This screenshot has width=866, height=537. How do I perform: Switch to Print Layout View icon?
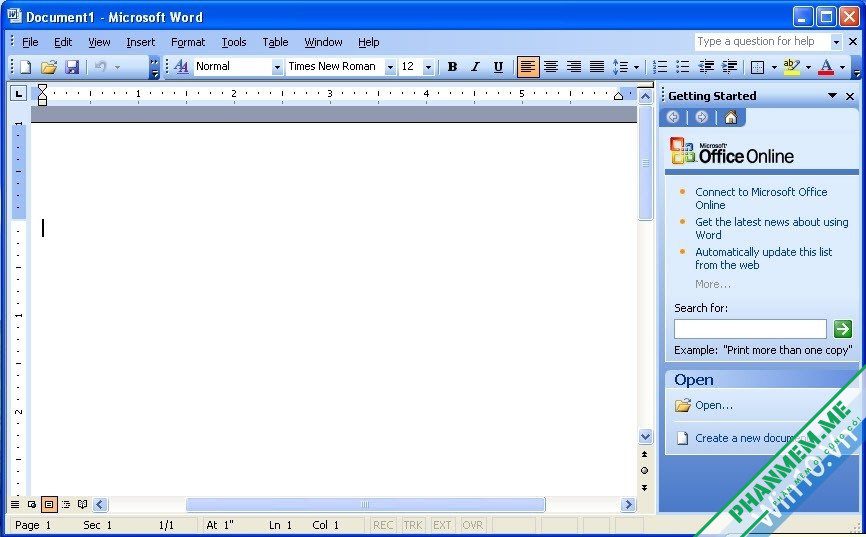[x=49, y=504]
